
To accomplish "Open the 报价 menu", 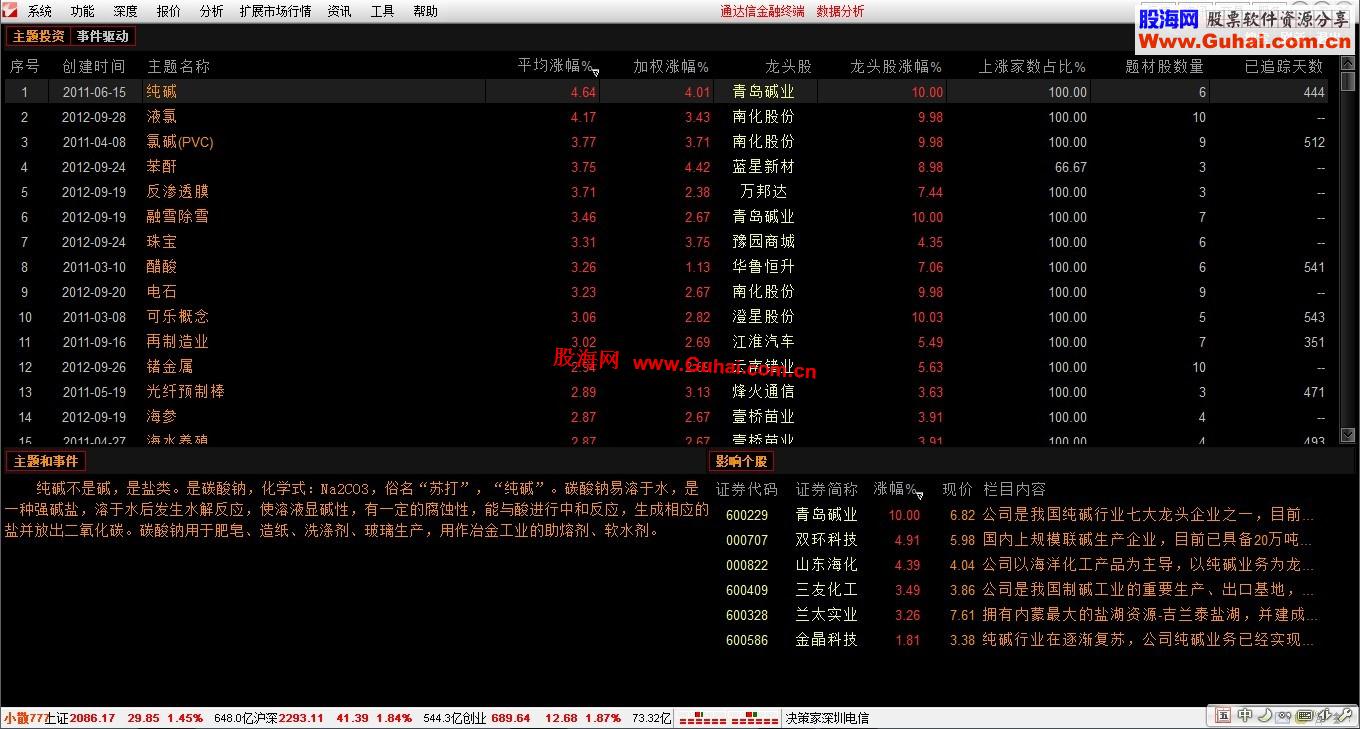I will click(169, 11).
